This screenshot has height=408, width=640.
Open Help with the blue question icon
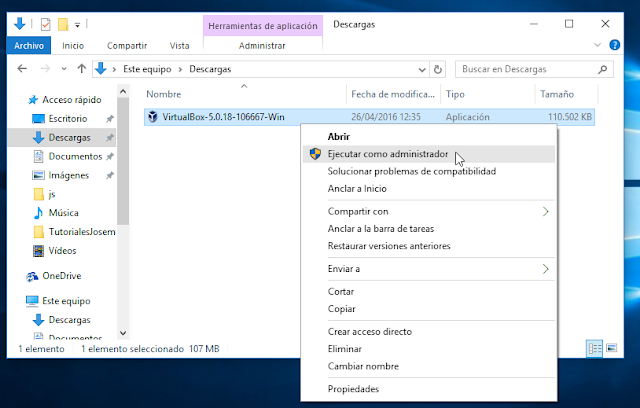[x=614, y=45]
